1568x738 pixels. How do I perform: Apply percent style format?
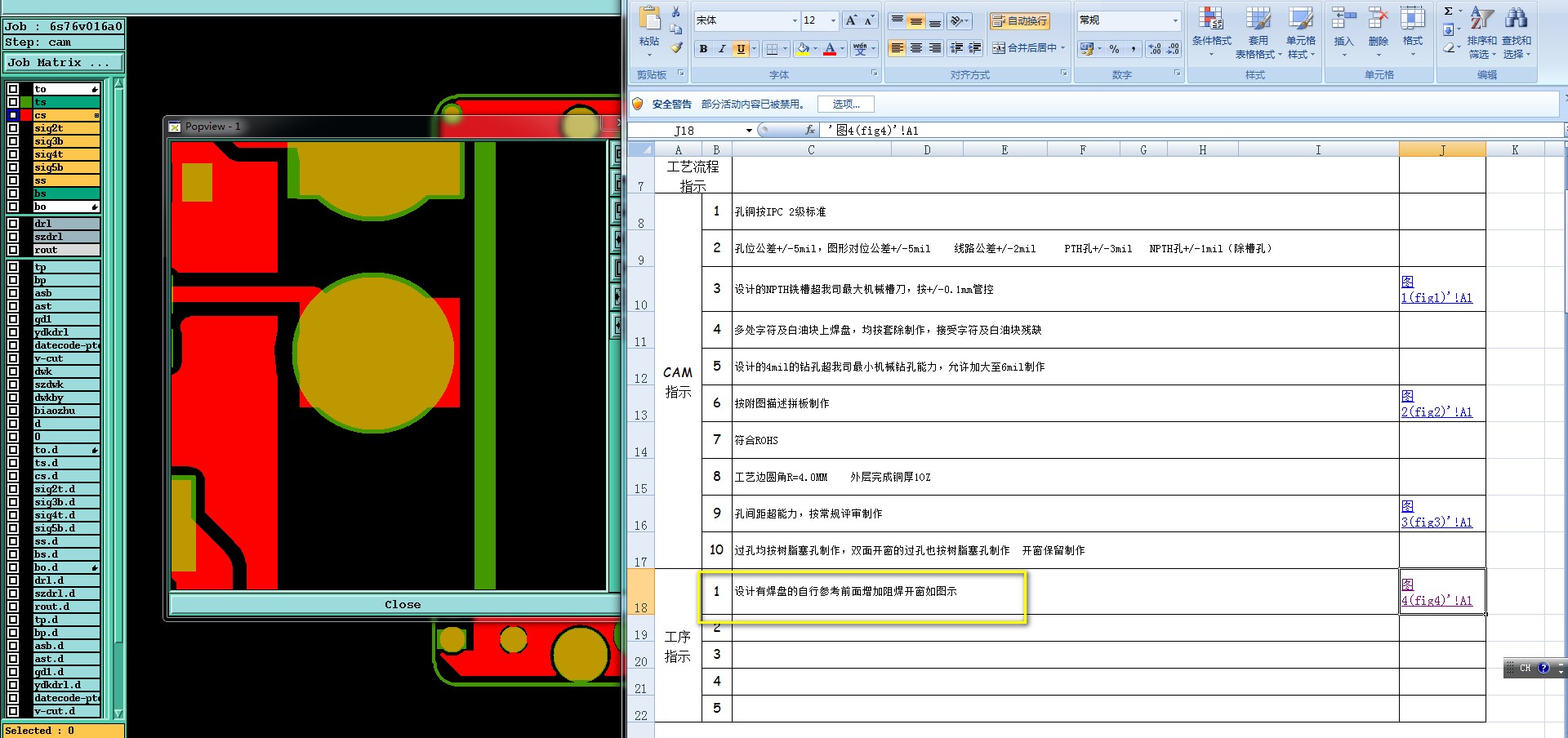tap(1114, 49)
